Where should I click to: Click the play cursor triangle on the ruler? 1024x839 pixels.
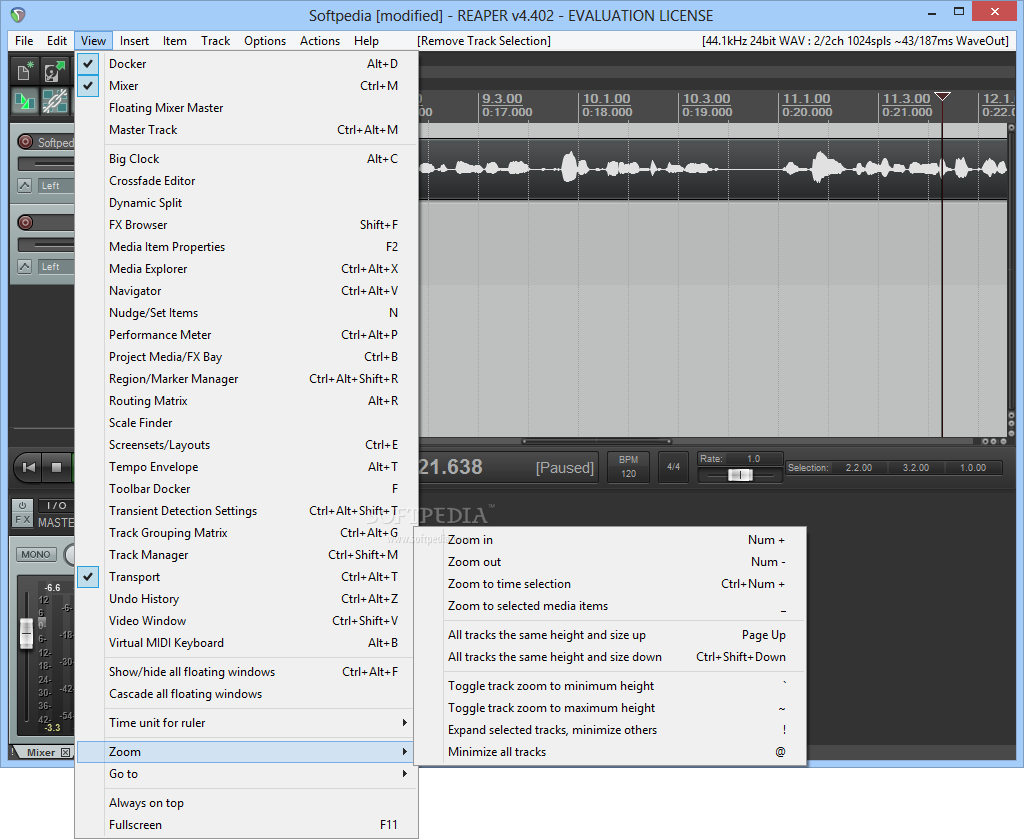click(x=942, y=97)
